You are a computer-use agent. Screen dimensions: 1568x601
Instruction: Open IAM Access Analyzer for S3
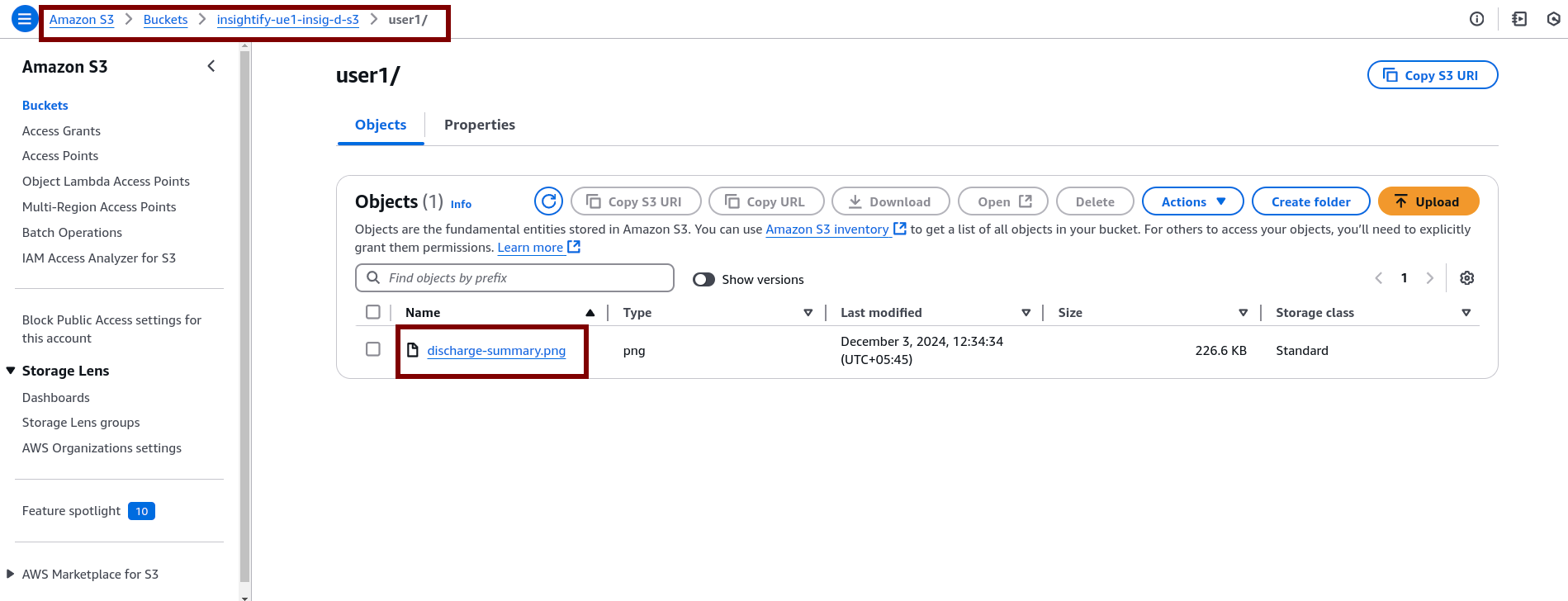pyautogui.click(x=99, y=258)
